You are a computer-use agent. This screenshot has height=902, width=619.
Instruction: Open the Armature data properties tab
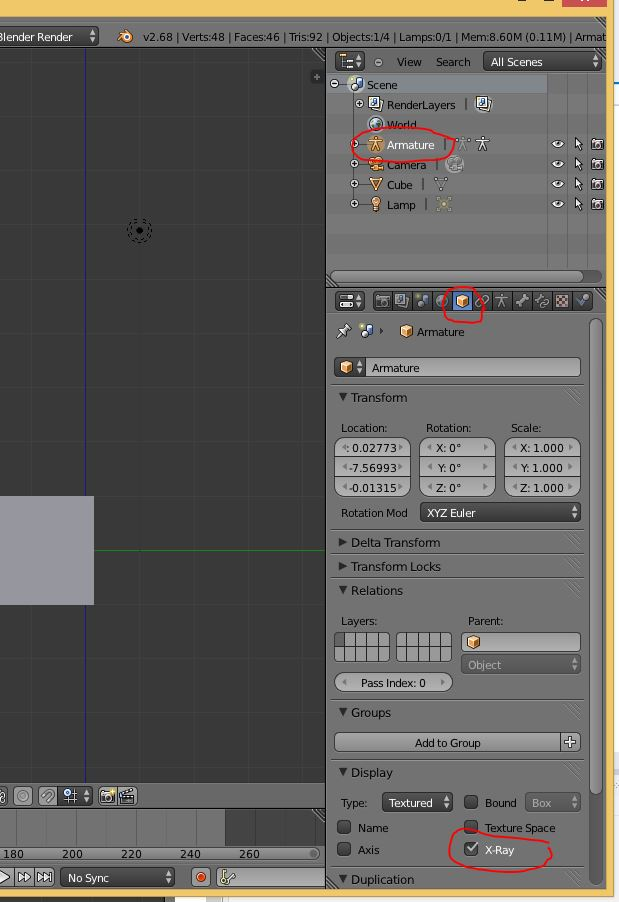(x=502, y=301)
